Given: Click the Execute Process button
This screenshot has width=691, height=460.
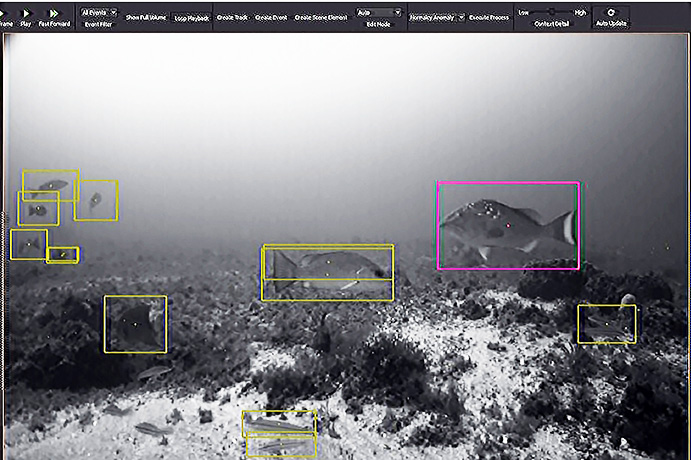Looking at the screenshot, I should pos(489,18).
